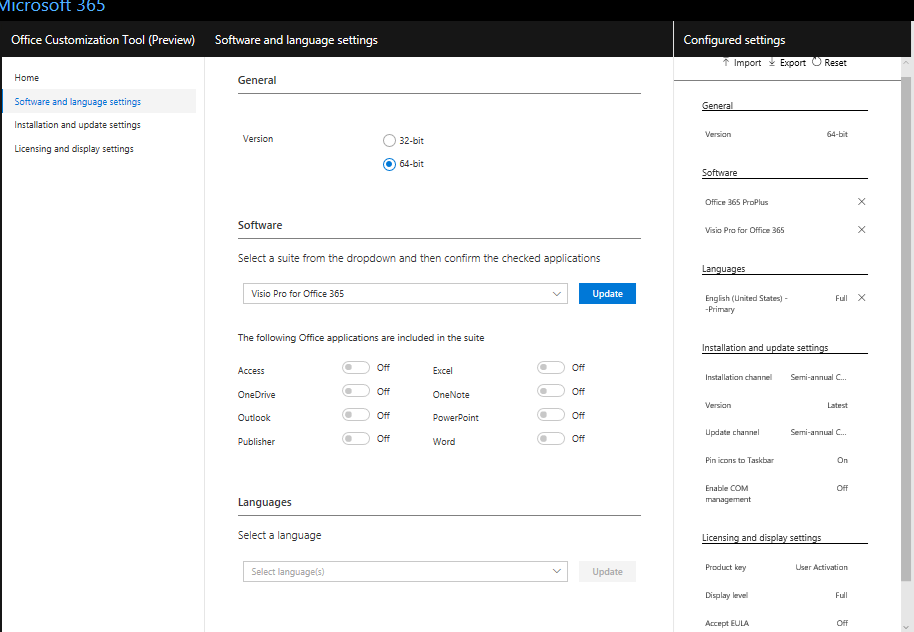
Task: Select the 32-bit version radio button
Action: (389, 141)
